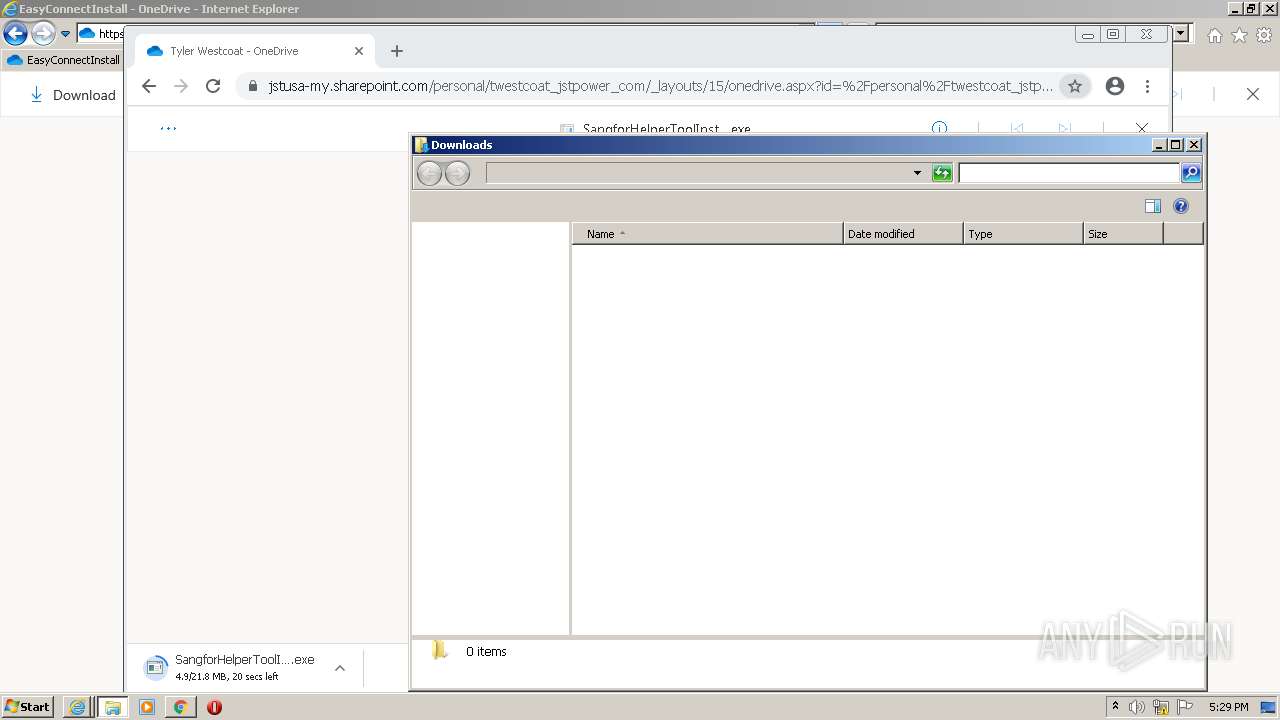The width and height of the screenshot is (1280, 720).
Task: Sort by the Type column header
Action: pyautogui.click(x=1023, y=234)
